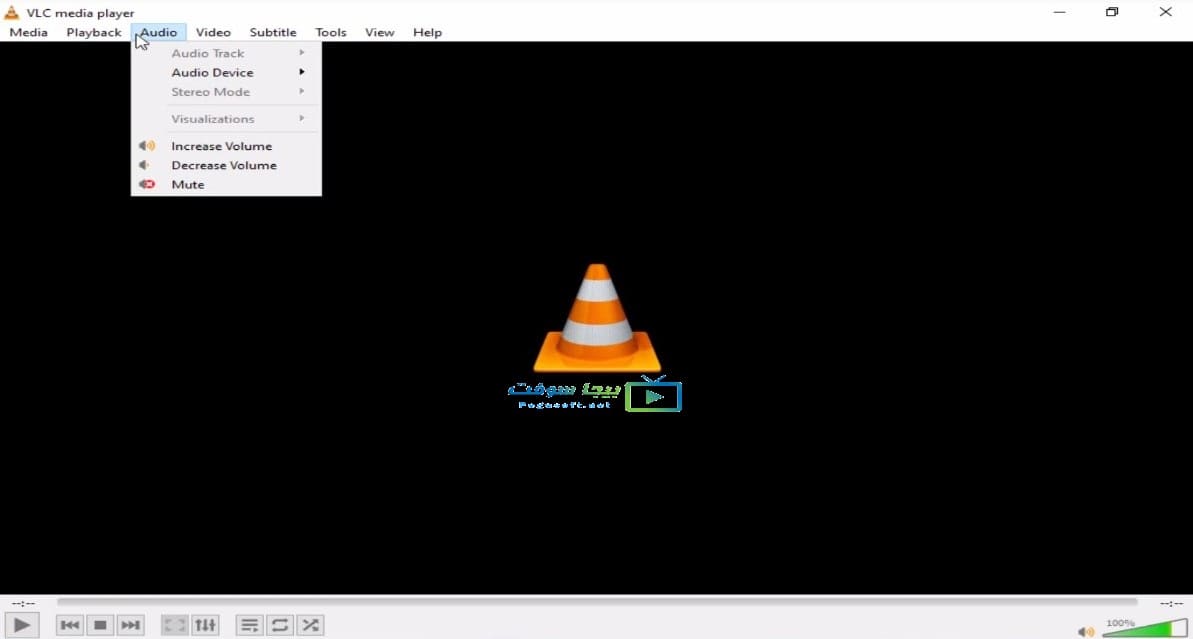Click the red mute icon in menu

pyautogui.click(x=147, y=184)
